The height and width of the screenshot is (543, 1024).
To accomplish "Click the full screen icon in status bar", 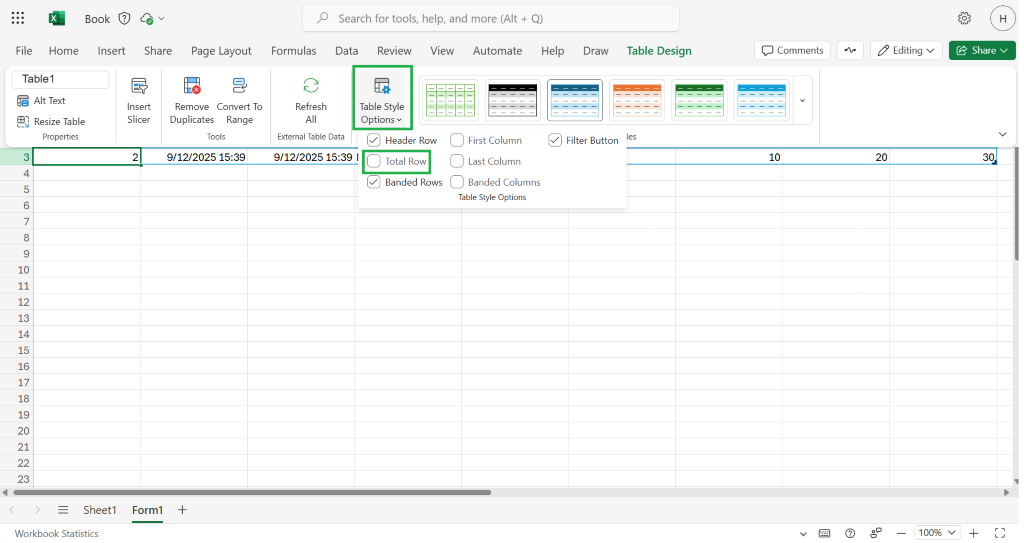I will (1000, 534).
